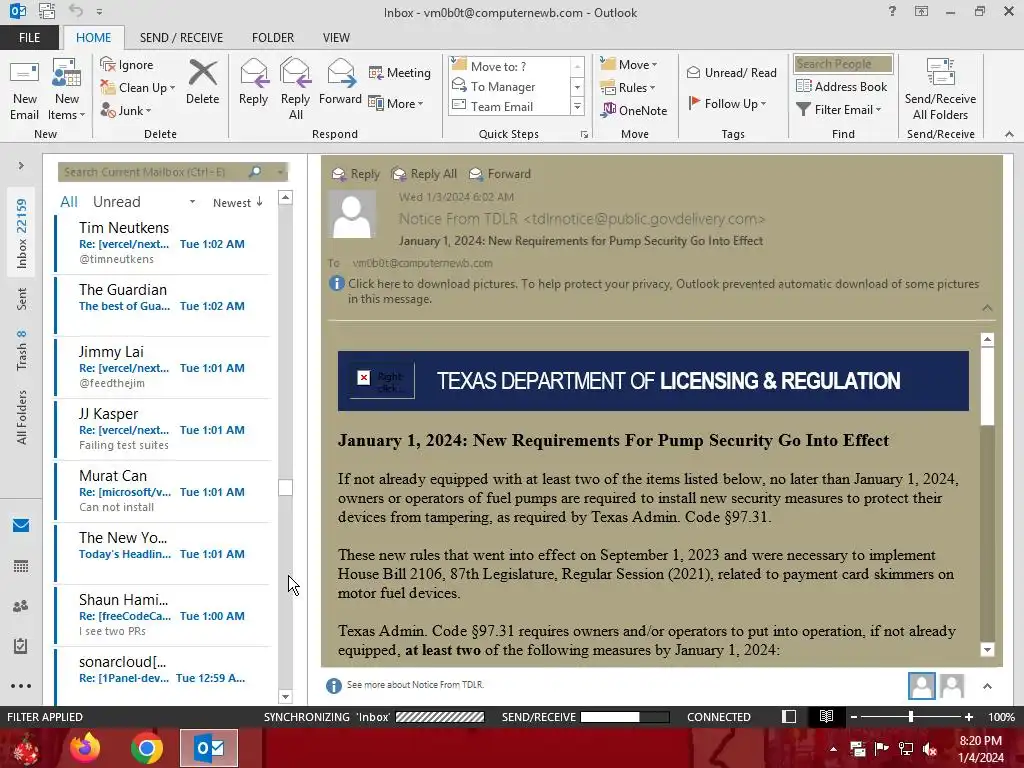Create a New Email
The image size is (1024, 768).
point(24,89)
